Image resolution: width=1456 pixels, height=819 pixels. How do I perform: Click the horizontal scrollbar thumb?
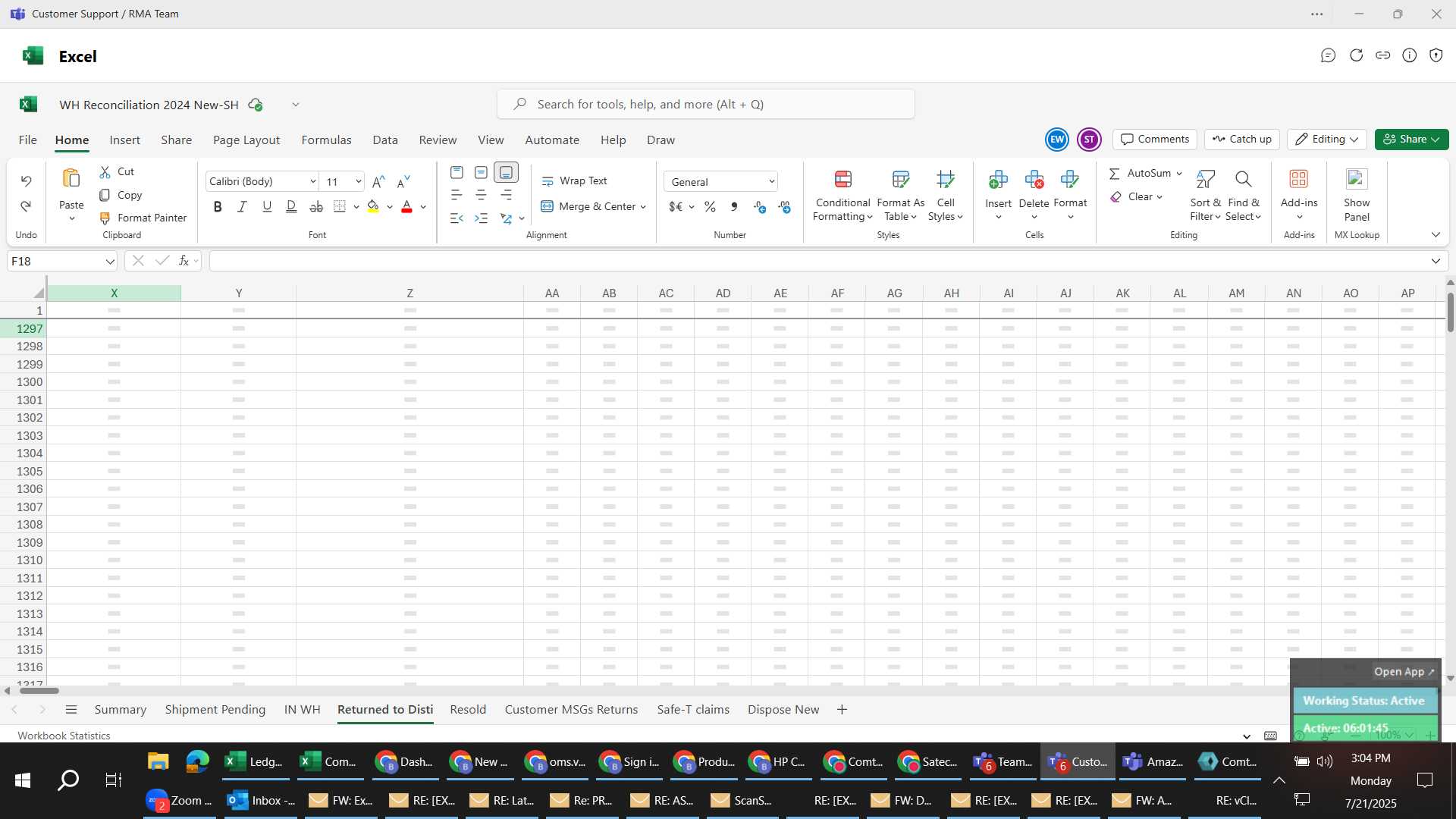click(39, 690)
